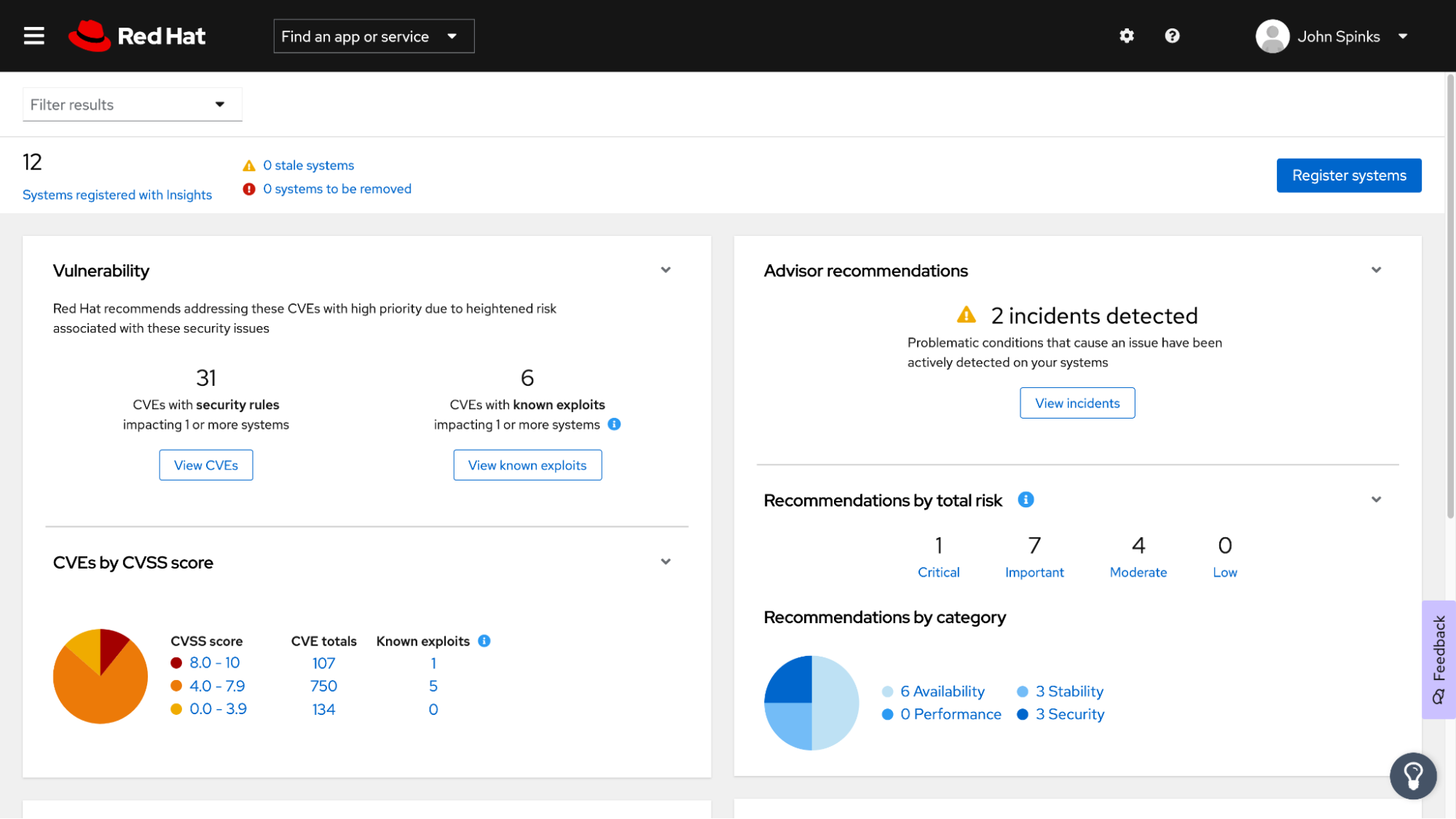Open the 0 stale systems link
The width and height of the screenshot is (1456, 819).
(308, 165)
